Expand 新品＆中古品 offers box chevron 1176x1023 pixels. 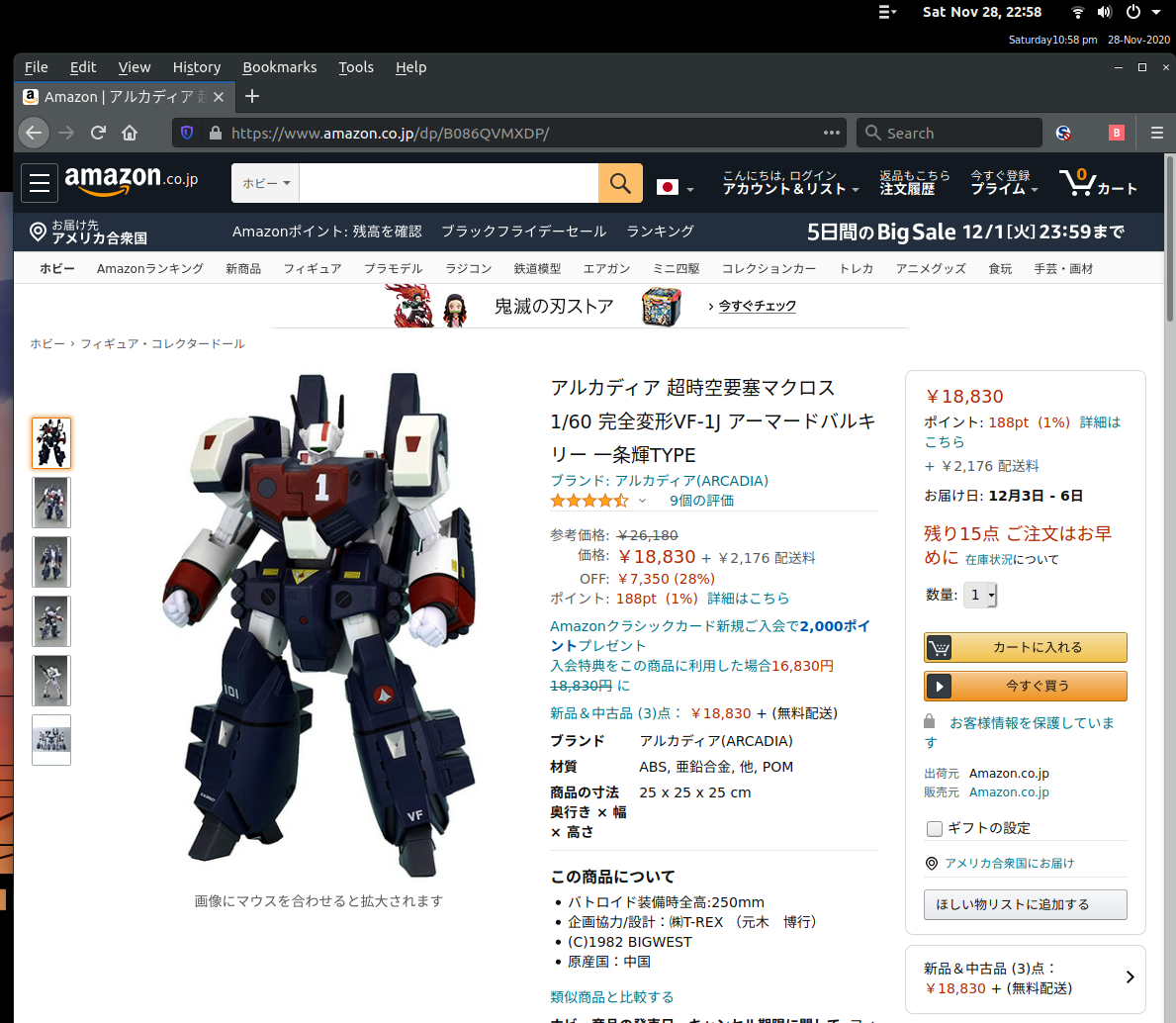click(1130, 977)
